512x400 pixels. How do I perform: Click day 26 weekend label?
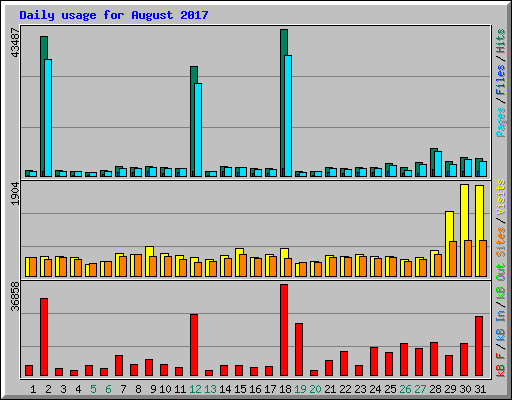point(405,389)
